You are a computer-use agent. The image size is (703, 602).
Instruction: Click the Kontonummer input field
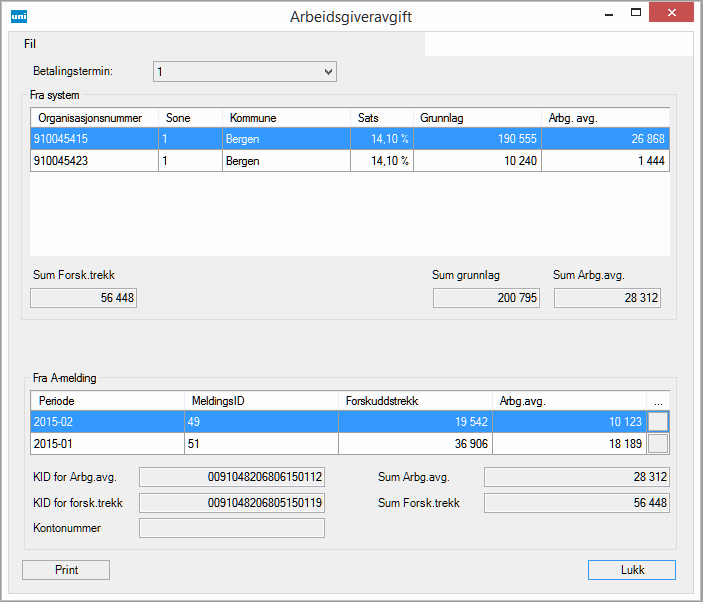tap(232, 528)
